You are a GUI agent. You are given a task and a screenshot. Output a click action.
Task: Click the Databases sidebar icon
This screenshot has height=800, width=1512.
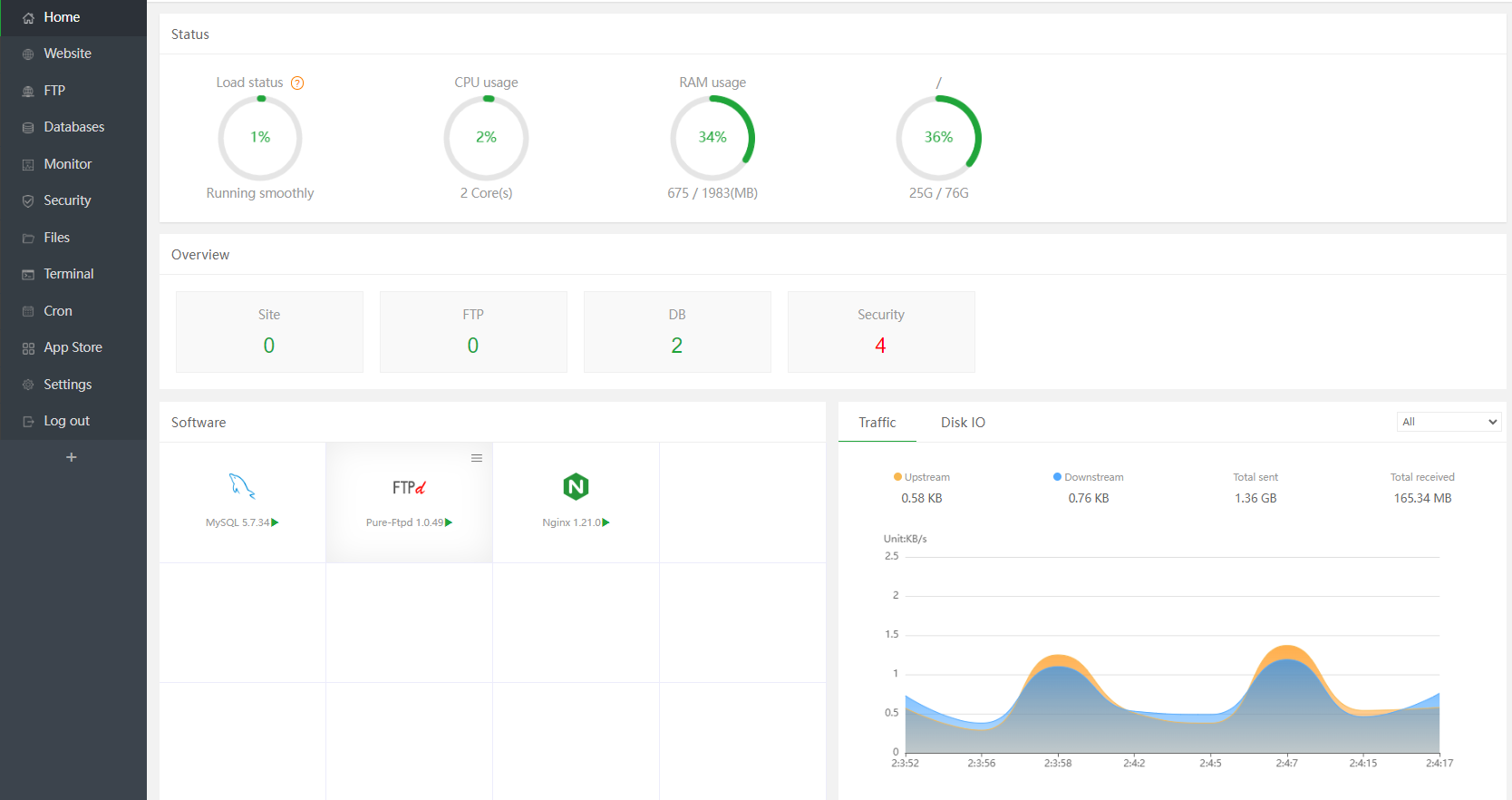tap(28, 128)
